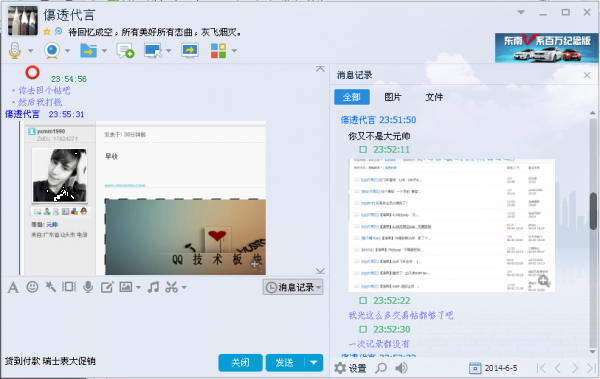The image size is (600, 379).
Task: Expand the 发送 button dropdown arrow
Action: 314,363
